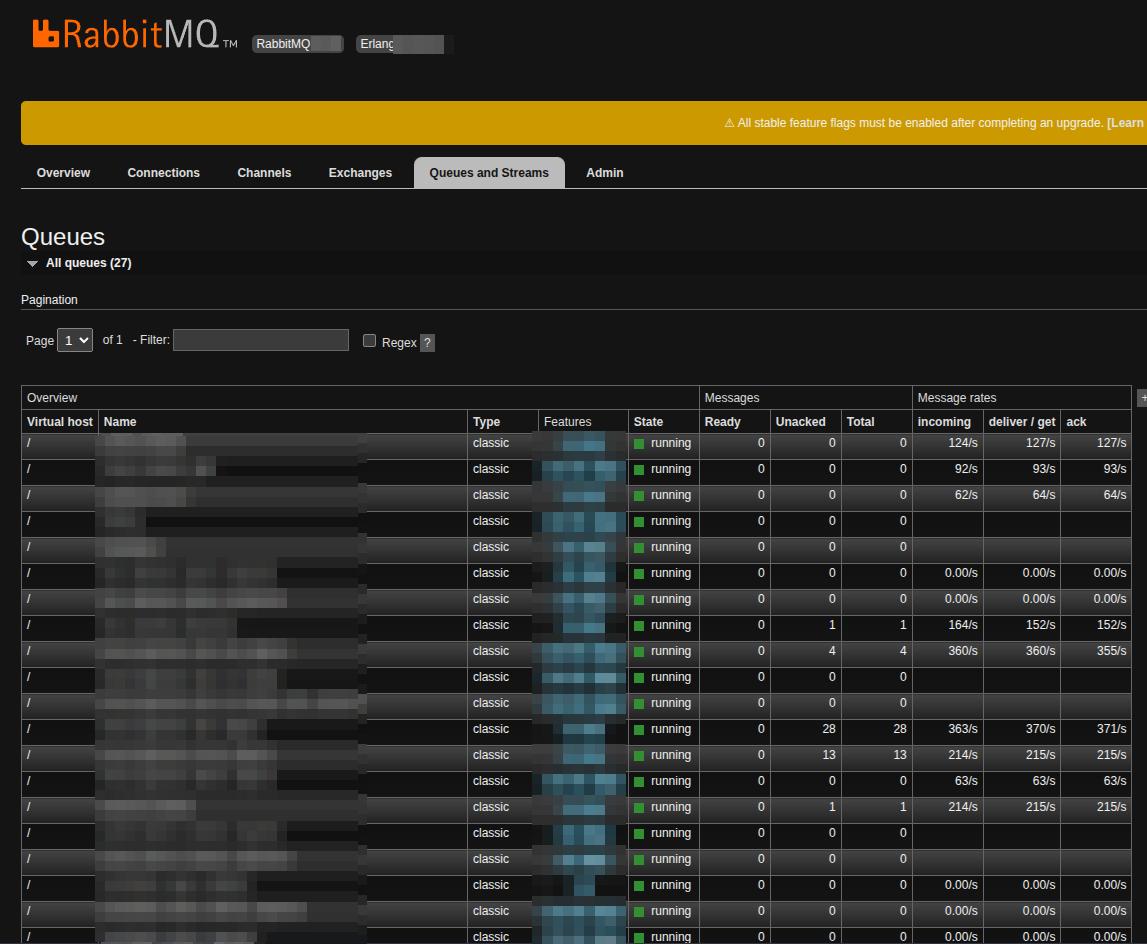Switch to the Admin tab

point(604,172)
